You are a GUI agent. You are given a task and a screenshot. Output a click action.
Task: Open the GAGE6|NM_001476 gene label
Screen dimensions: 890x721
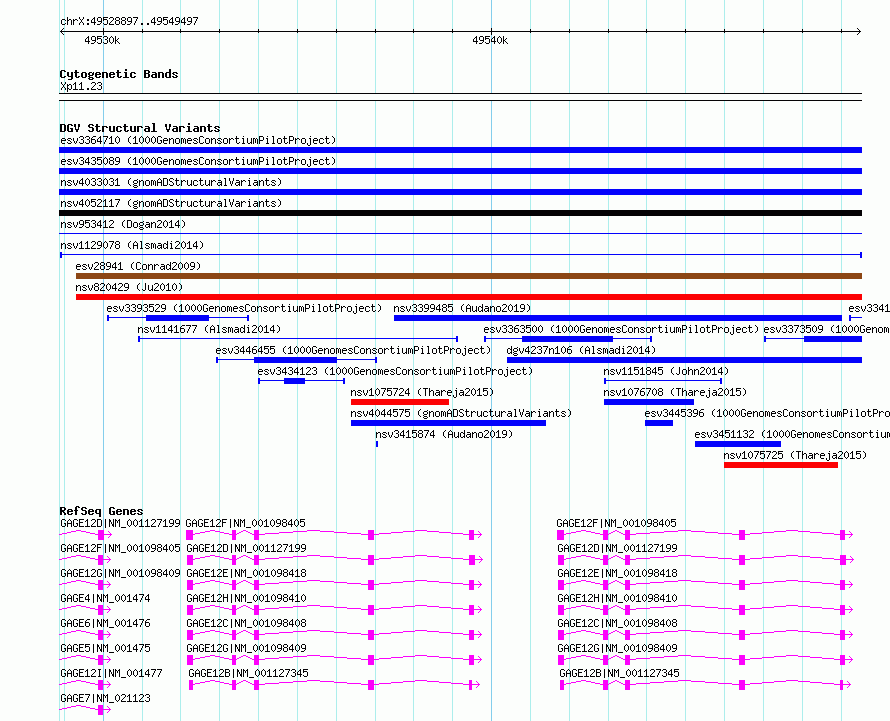pos(105,623)
